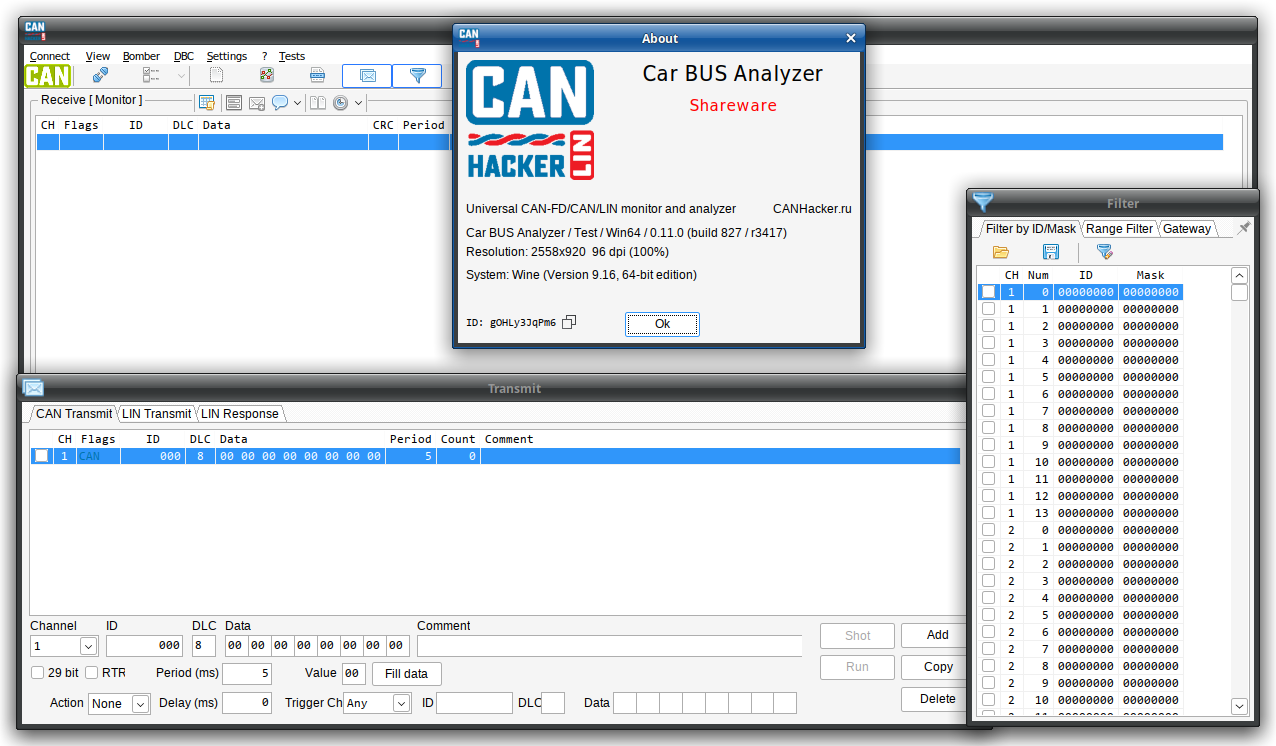Screen dimensions: 1276x746
Task: Open the DBC menu
Action: (x=184, y=56)
